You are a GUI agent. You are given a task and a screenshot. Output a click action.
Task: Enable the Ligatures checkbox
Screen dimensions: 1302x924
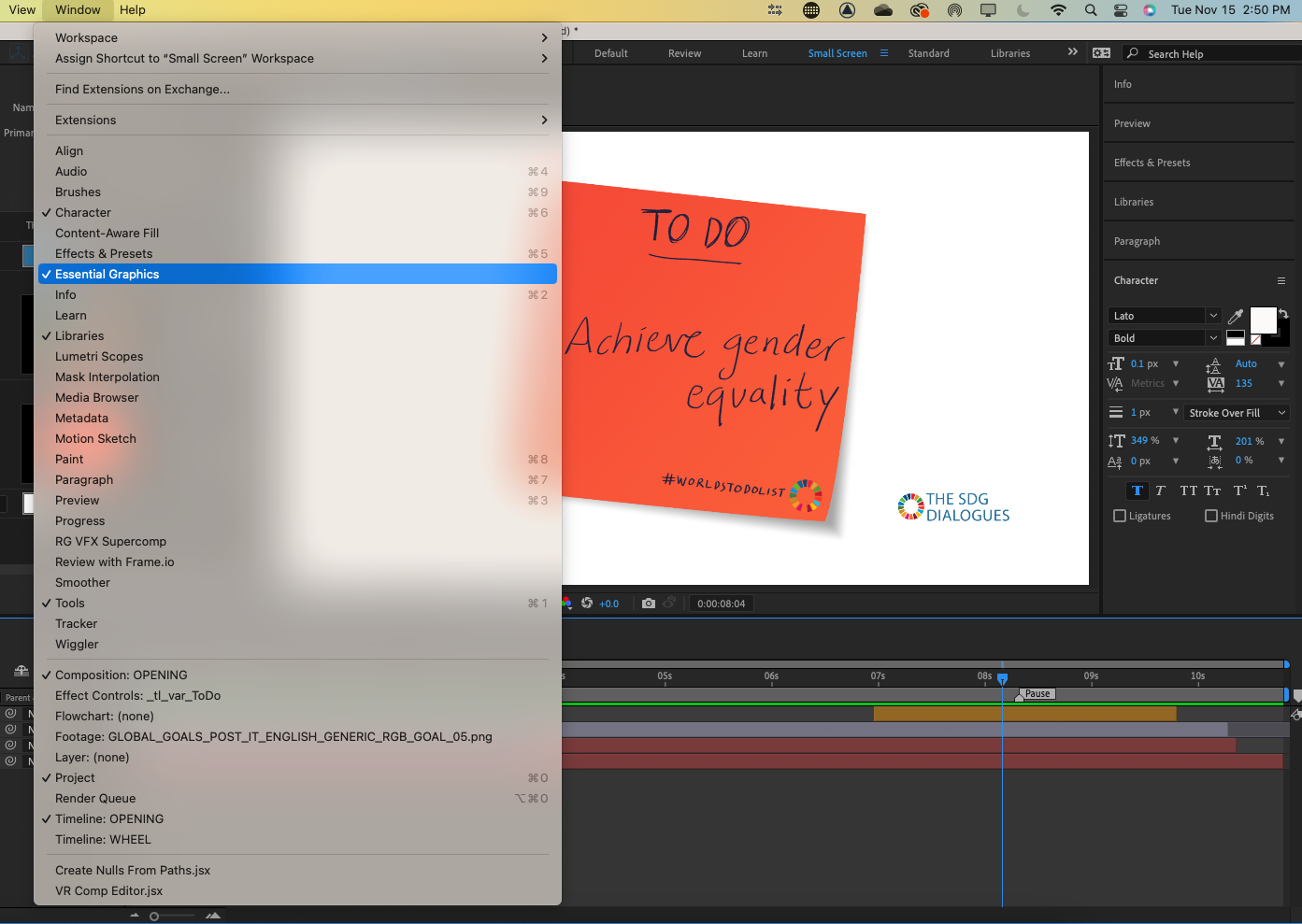pos(1120,516)
